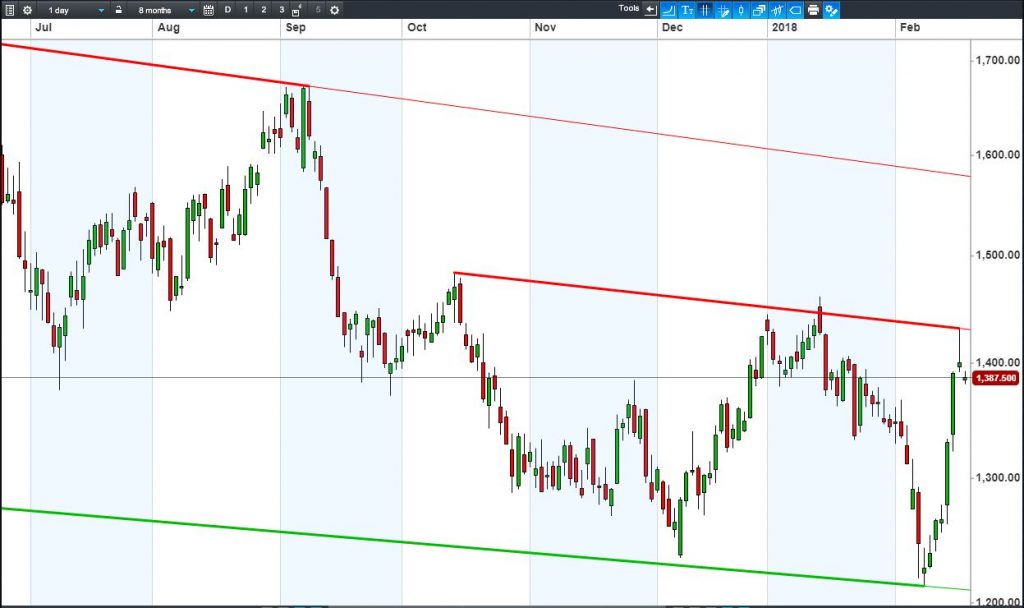Click the Sep time axis label
Viewport: 1024px width, 608px height.
296,27
